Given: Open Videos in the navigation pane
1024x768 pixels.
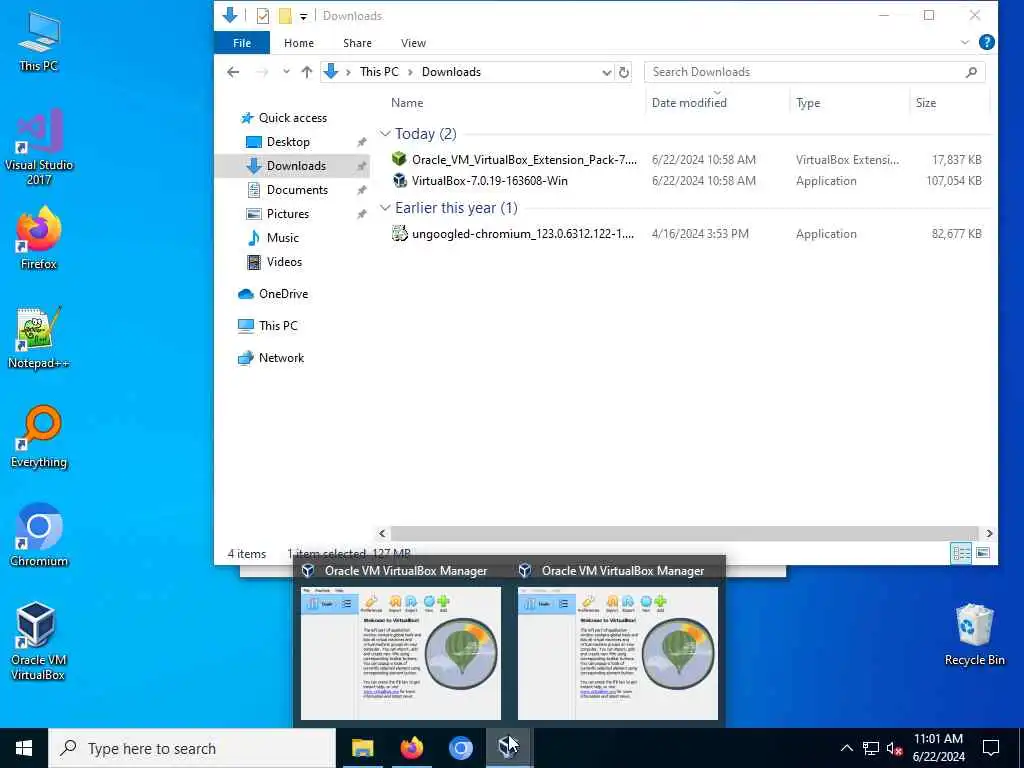Looking at the screenshot, I should pyautogui.click(x=284, y=262).
